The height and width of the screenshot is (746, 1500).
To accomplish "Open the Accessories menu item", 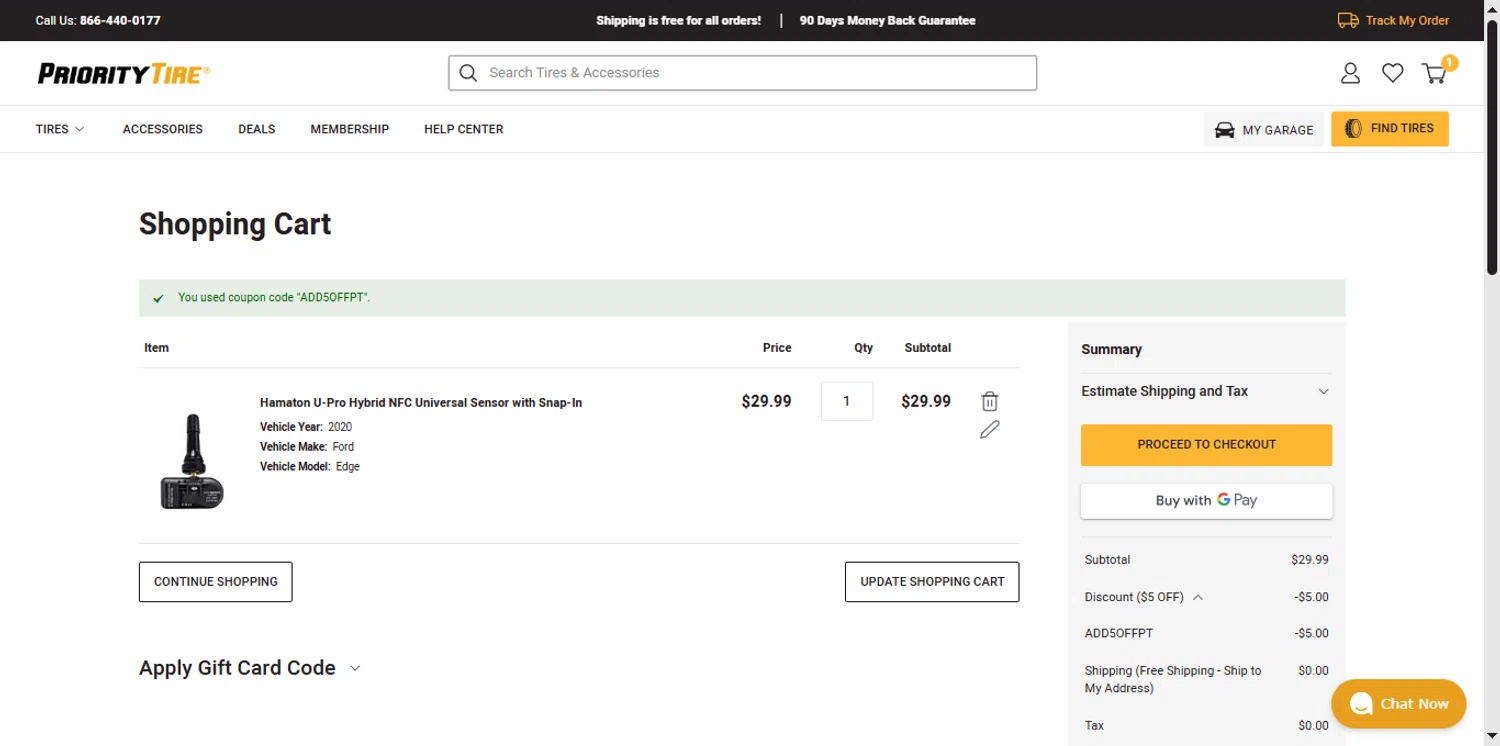I will pos(163,129).
